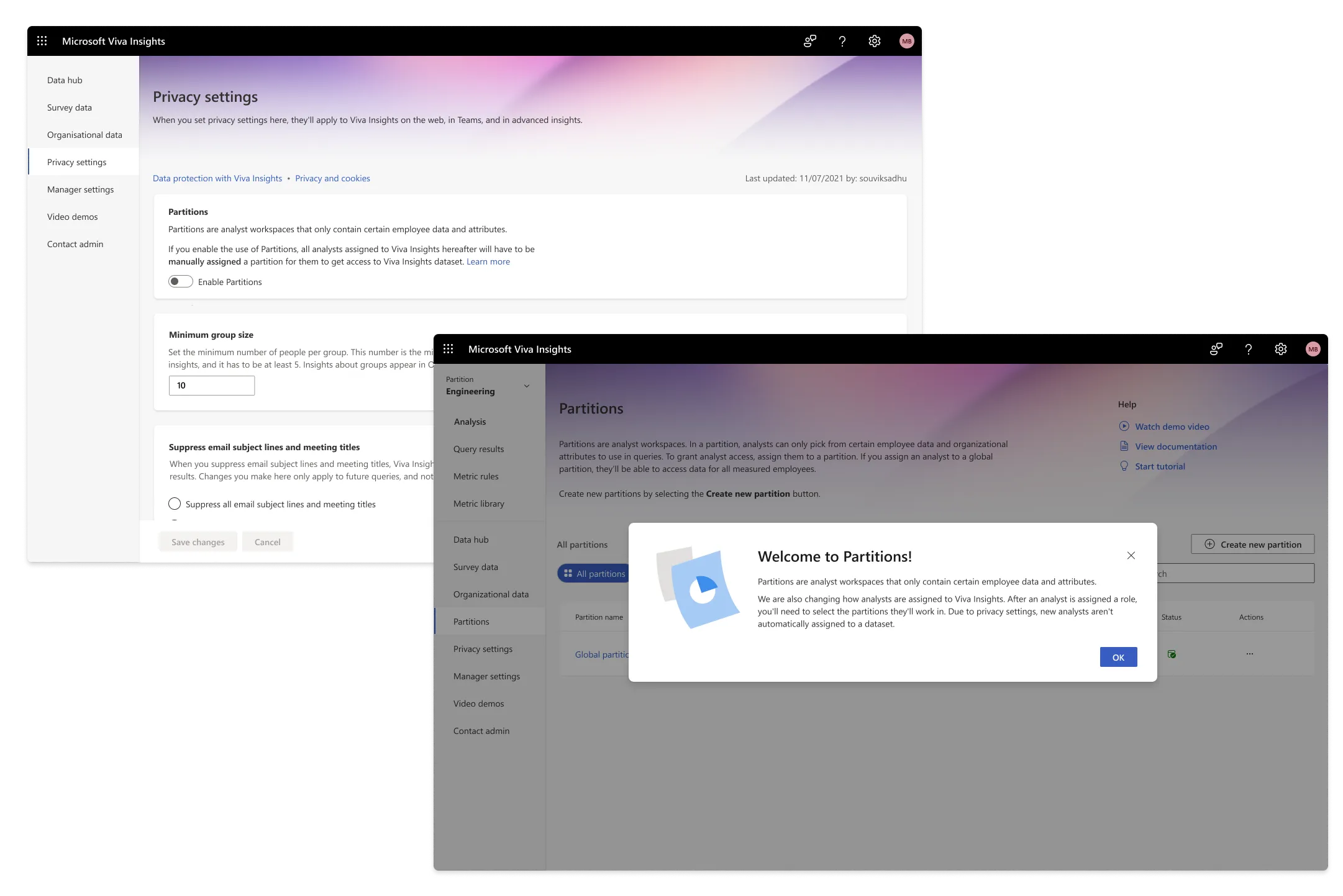The image size is (1343, 896).
Task: Click the View documentation document icon
Action: [x=1124, y=446]
